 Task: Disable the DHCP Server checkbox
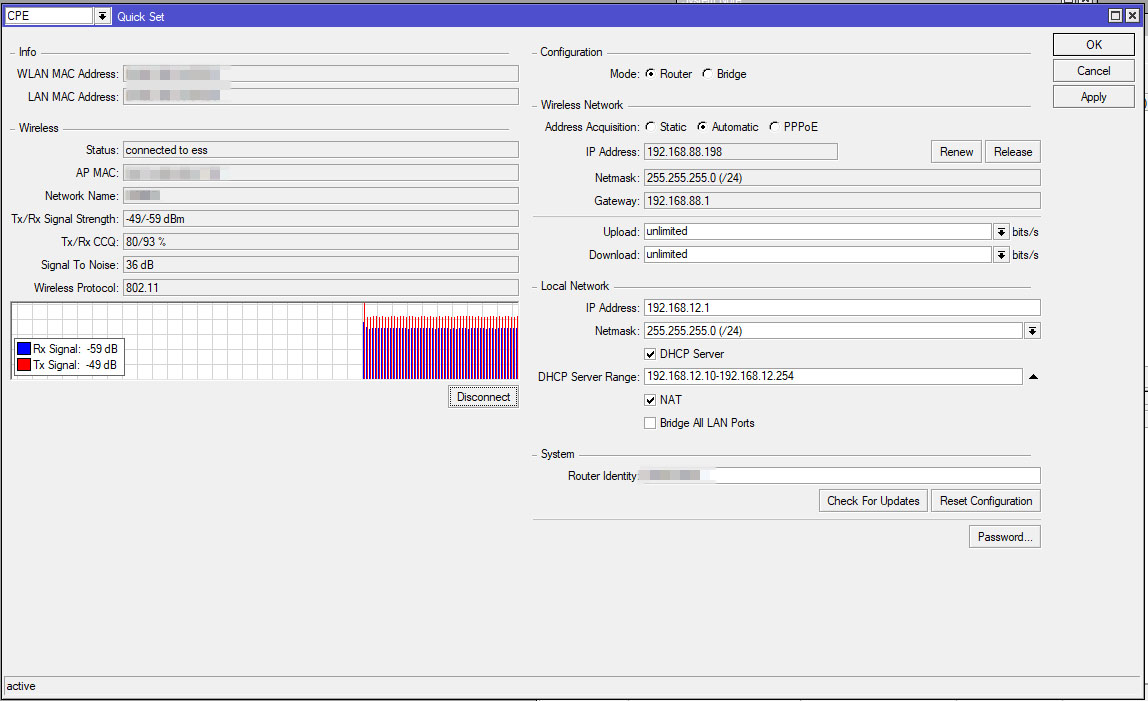tap(651, 354)
